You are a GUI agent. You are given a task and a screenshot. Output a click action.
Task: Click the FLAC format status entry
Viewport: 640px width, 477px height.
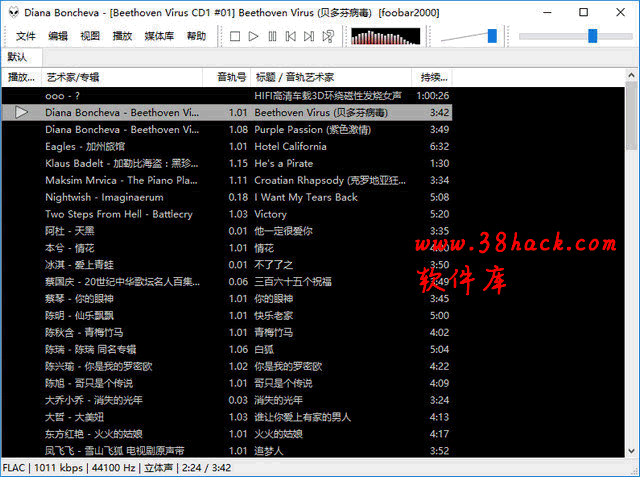click(x=13, y=468)
